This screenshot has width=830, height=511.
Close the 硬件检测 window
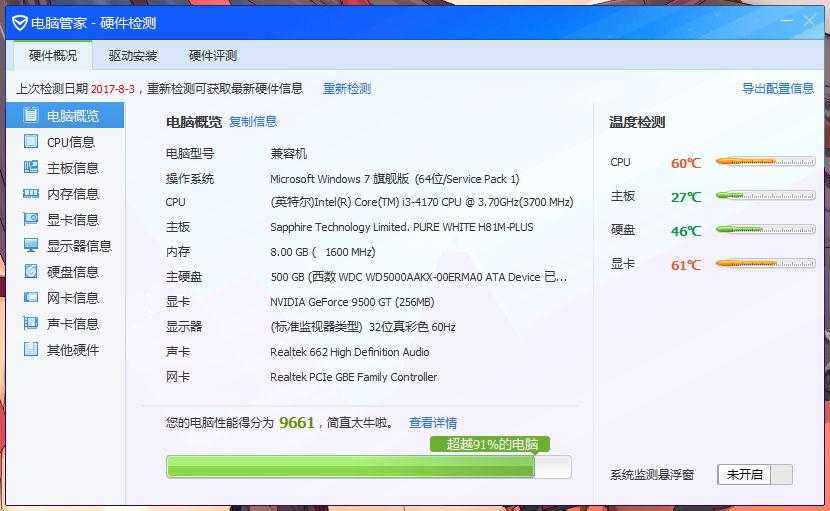pyautogui.click(x=809, y=21)
